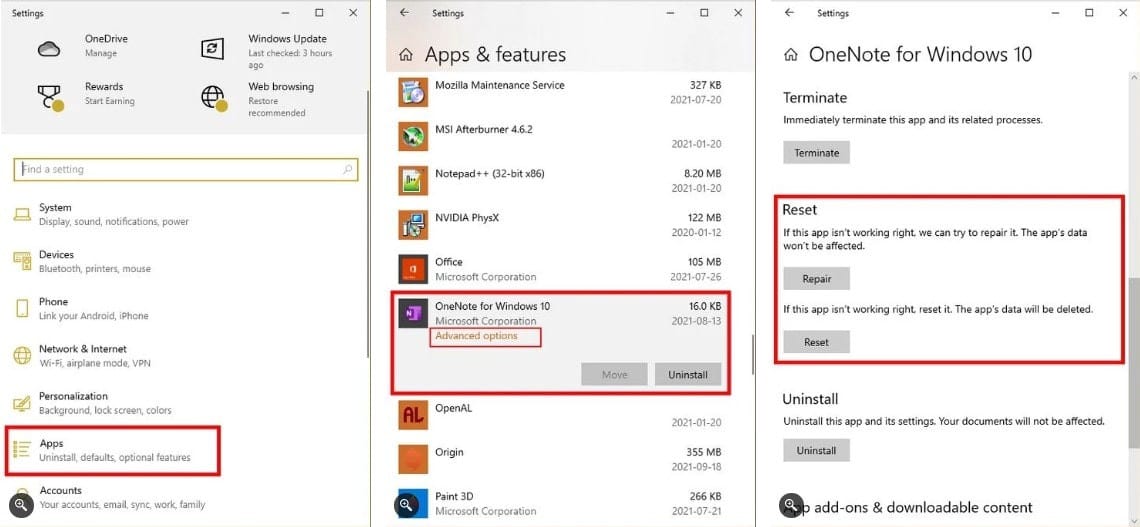Click the Phone icon in Settings
This screenshot has height=527, width=1140.
[x=23, y=308]
